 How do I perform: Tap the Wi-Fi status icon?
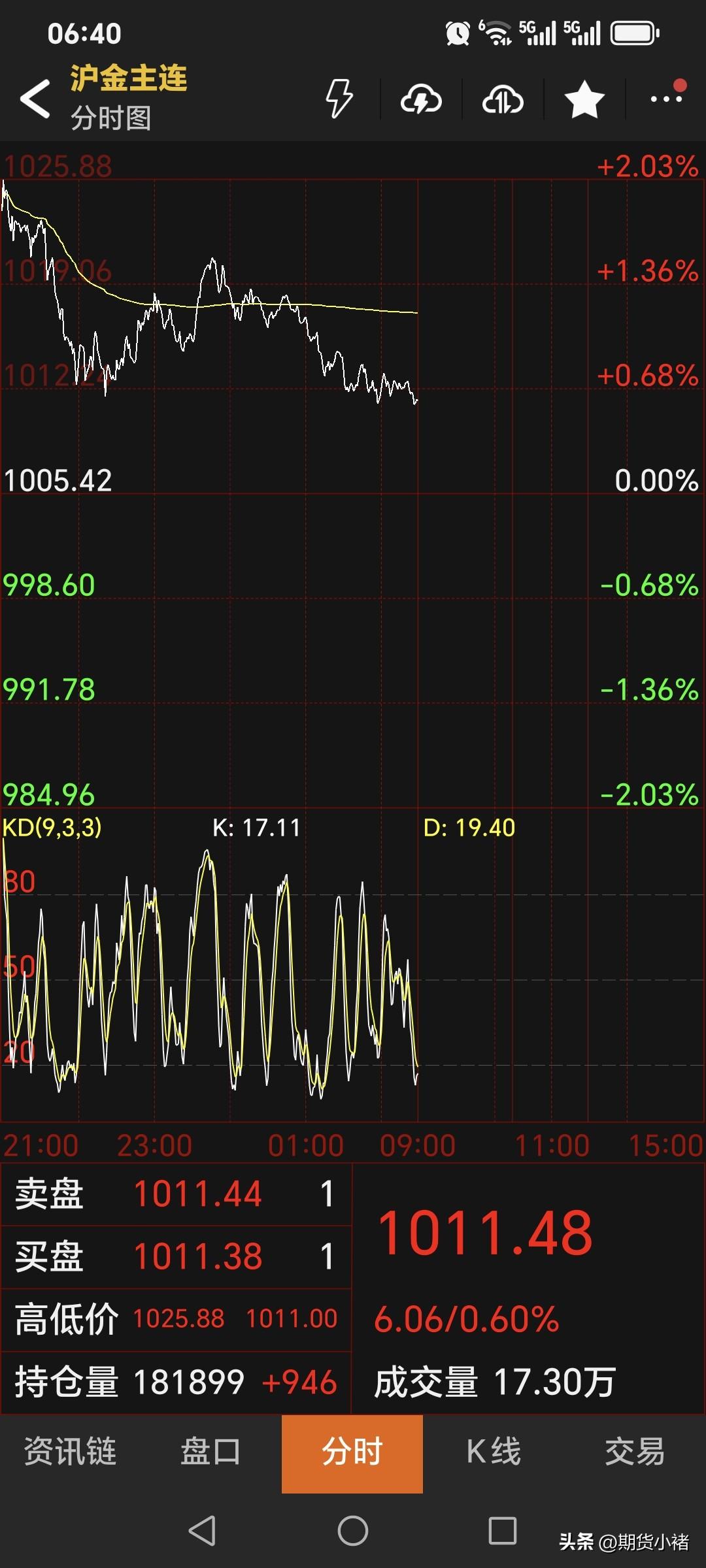pyautogui.click(x=496, y=33)
